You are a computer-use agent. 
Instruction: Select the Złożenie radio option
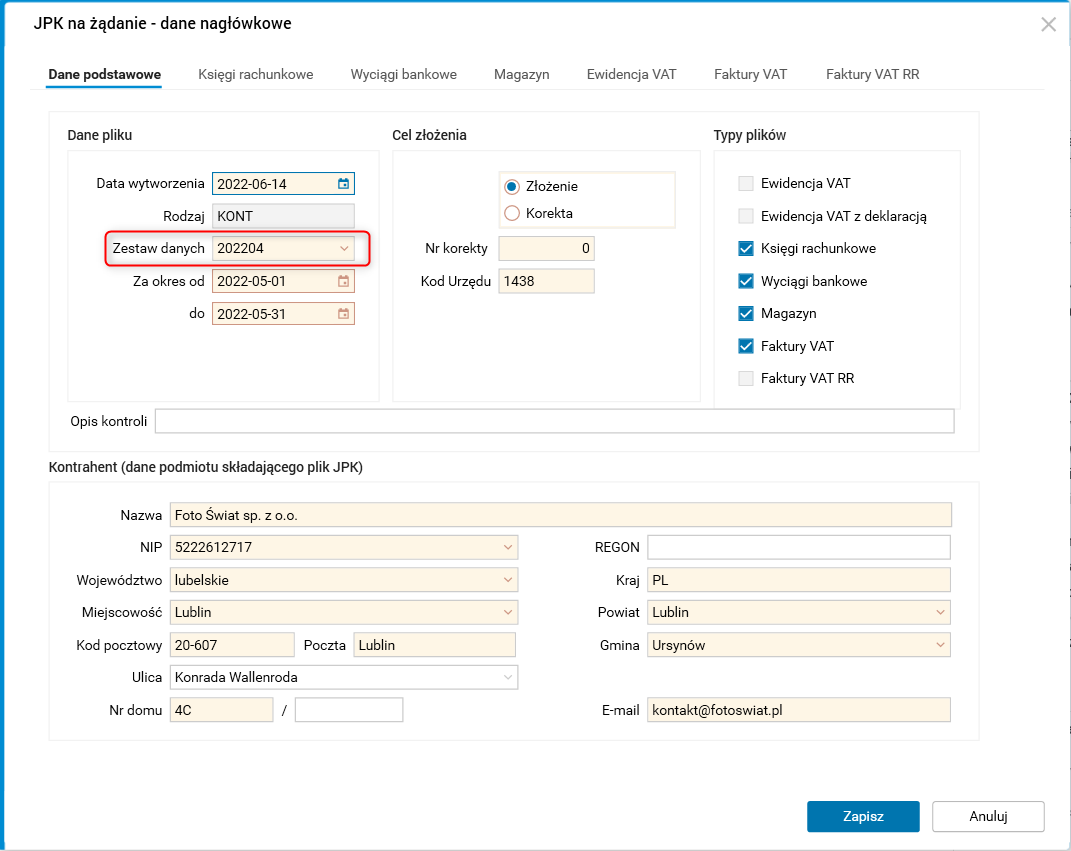tap(513, 186)
